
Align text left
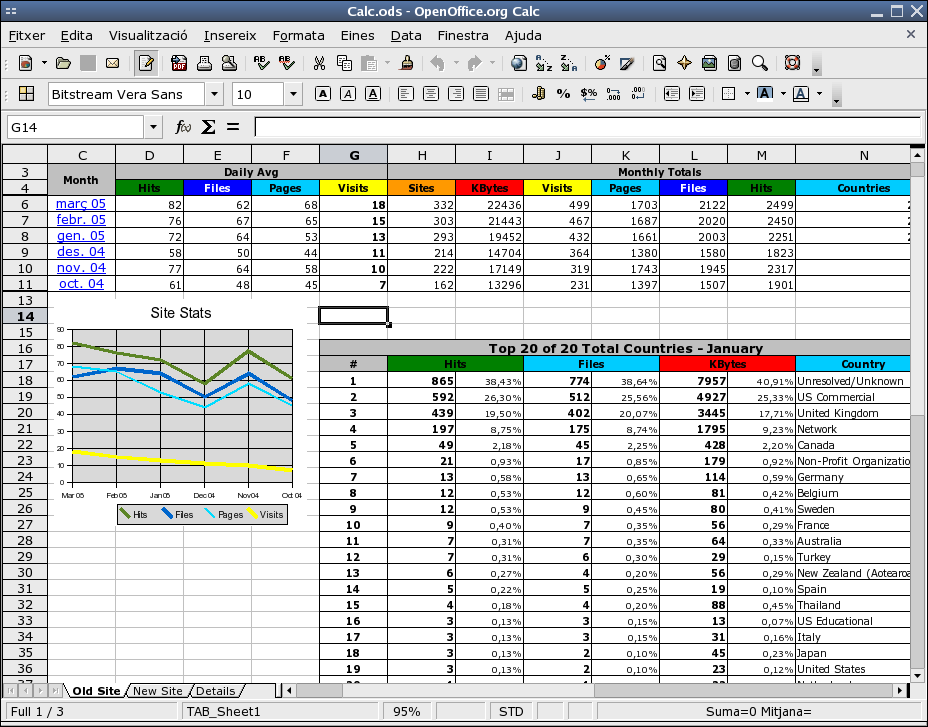pos(405,94)
